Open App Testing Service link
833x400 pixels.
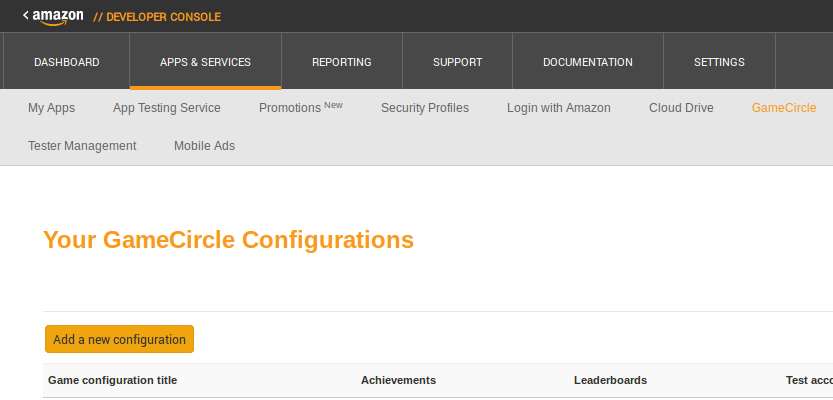(x=166, y=108)
